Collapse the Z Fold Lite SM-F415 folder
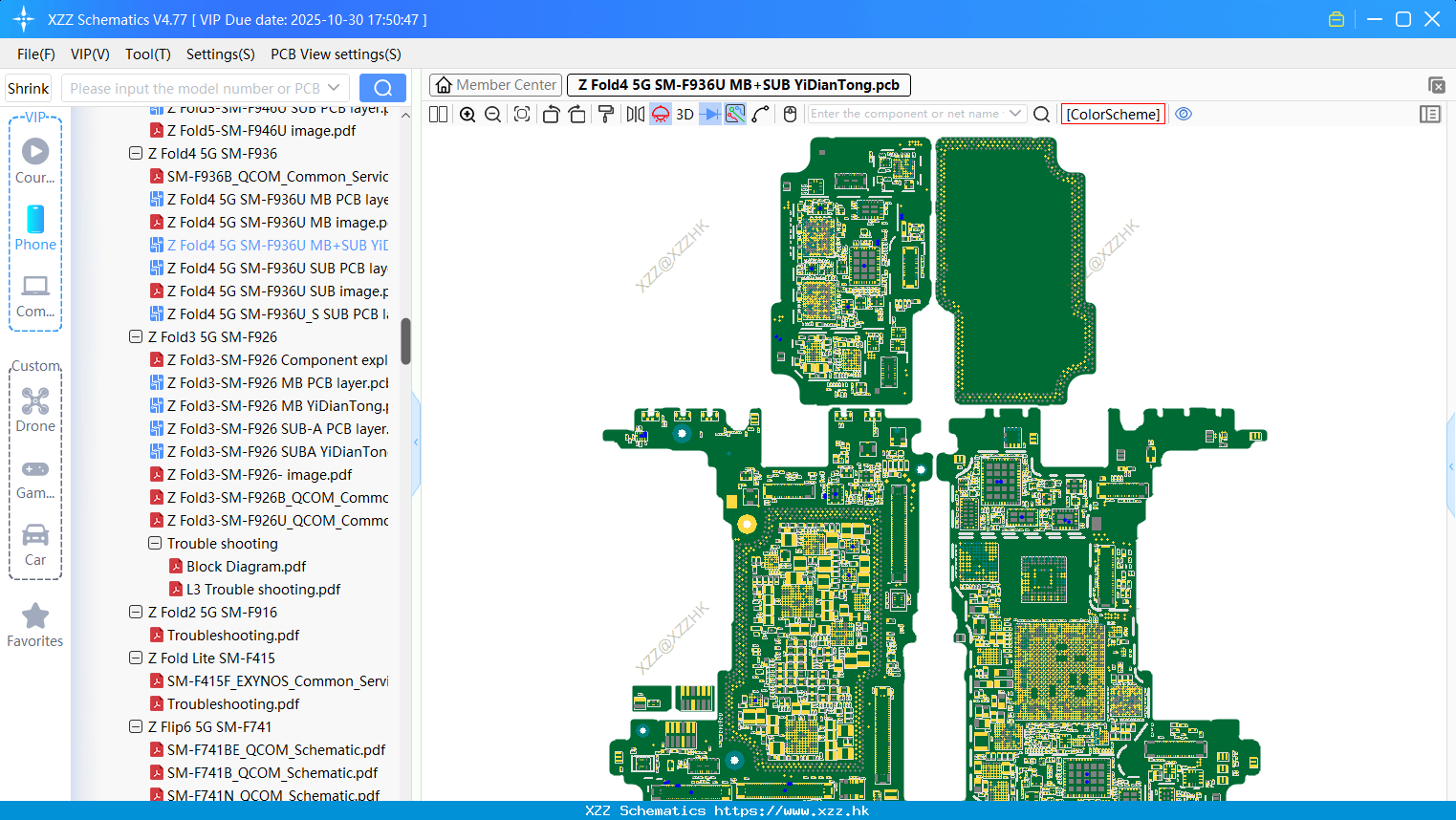Viewport: 1456px width, 820px height. [136, 658]
